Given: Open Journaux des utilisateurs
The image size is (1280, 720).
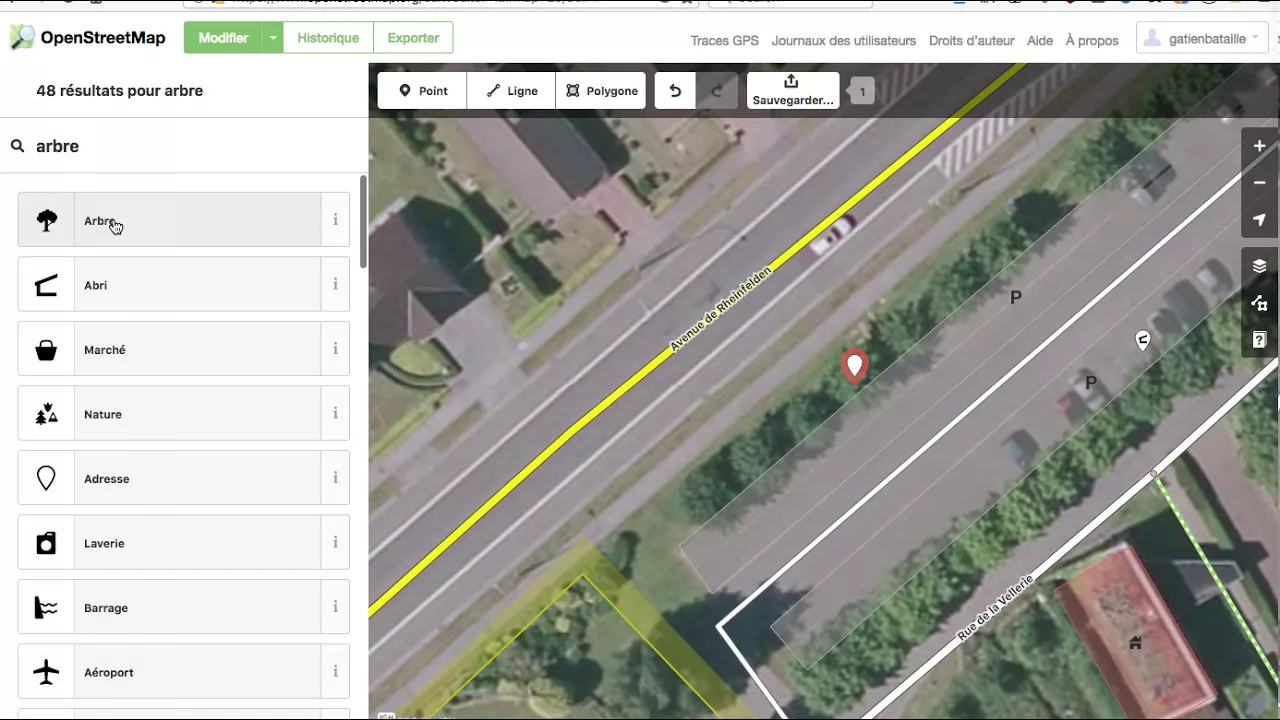Looking at the screenshot, I should (x=844, y=41).
